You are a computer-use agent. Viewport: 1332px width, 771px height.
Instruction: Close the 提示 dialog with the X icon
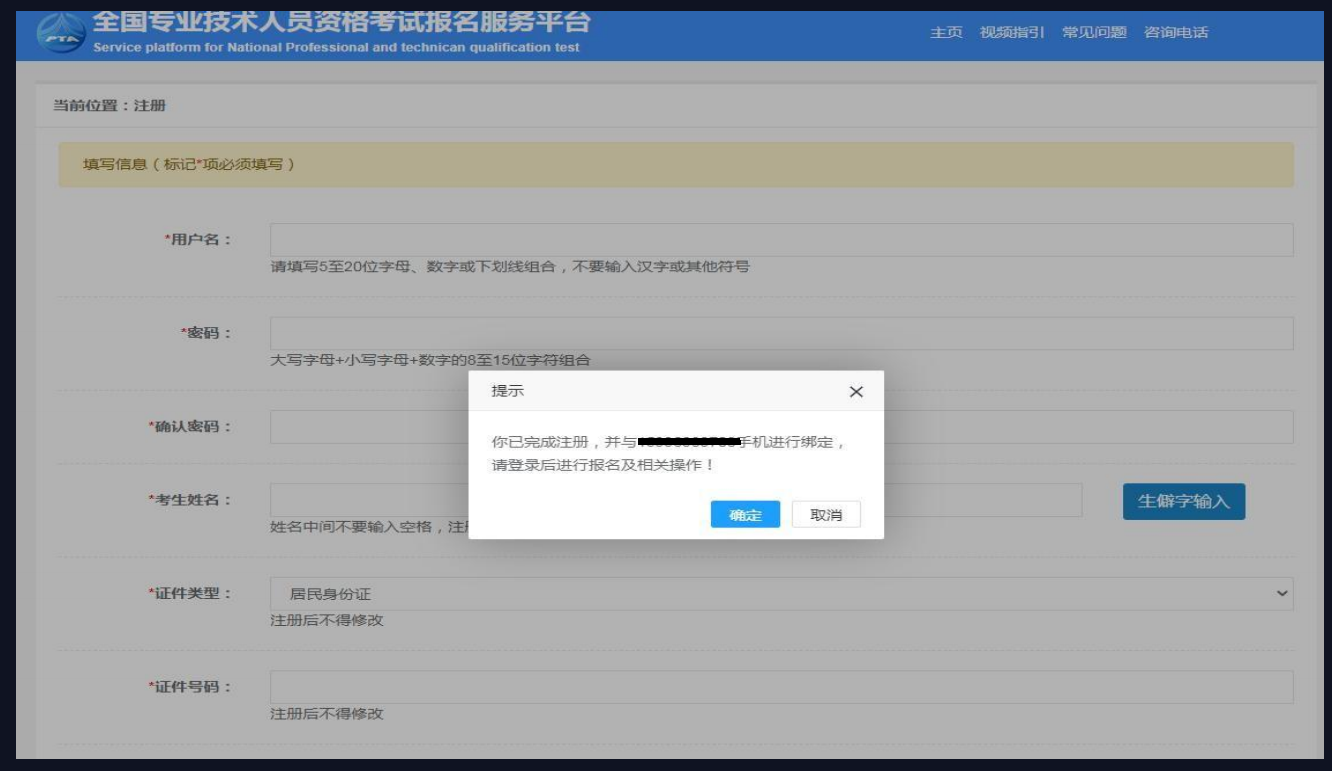[x=856, y=392]
